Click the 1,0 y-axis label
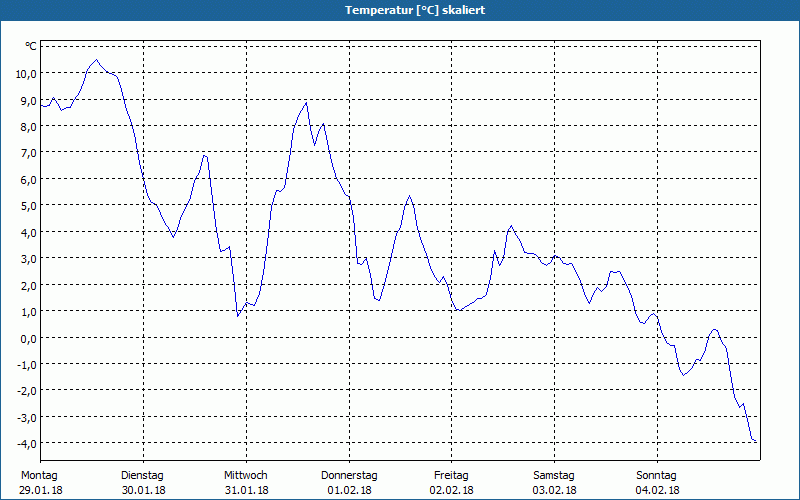800x500 pixels. click(29, 311)
